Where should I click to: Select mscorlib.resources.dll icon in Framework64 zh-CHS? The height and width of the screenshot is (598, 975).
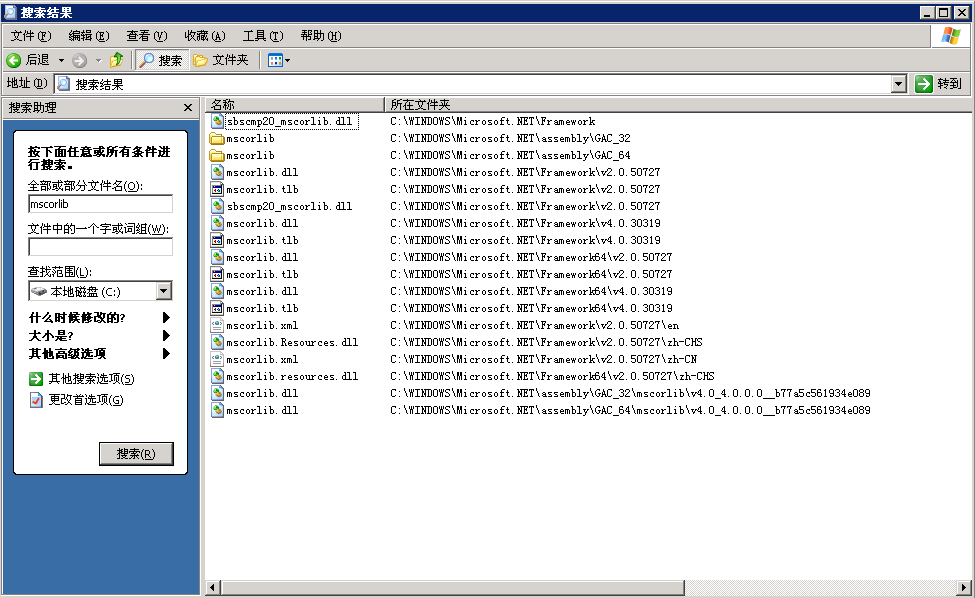pos(217,376)
